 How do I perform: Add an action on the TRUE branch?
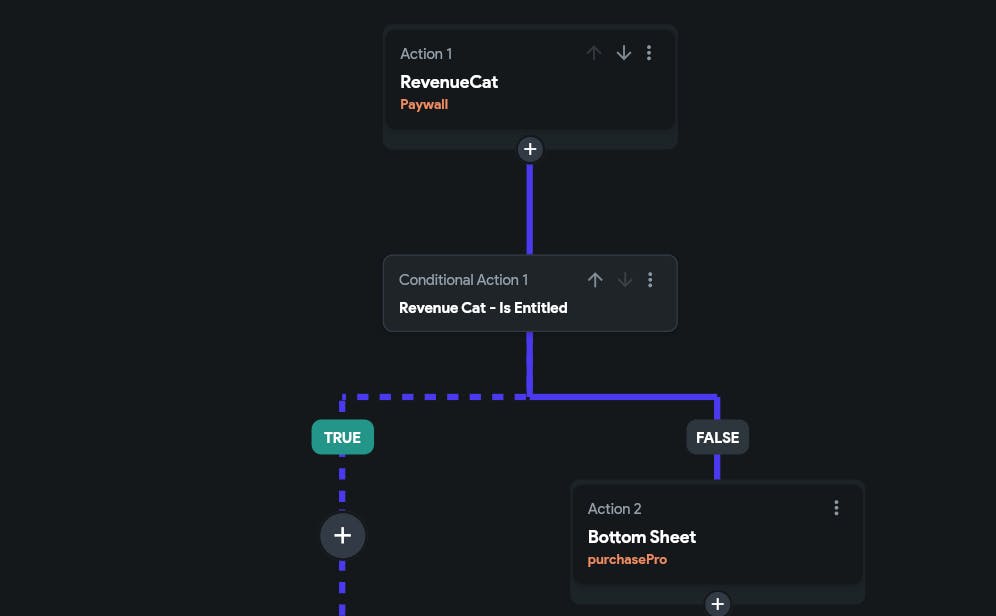tap(342, 535)
